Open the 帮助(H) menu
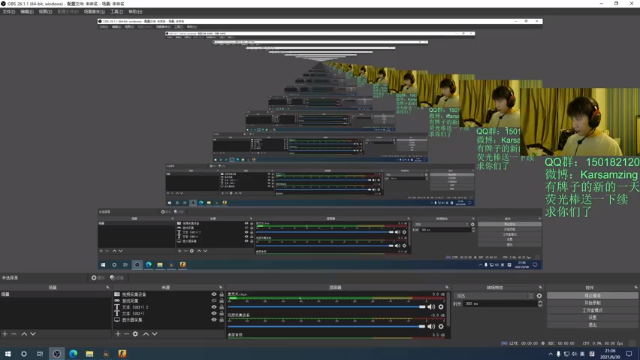This screenshot has width=640, height=360. pos(136,12)
